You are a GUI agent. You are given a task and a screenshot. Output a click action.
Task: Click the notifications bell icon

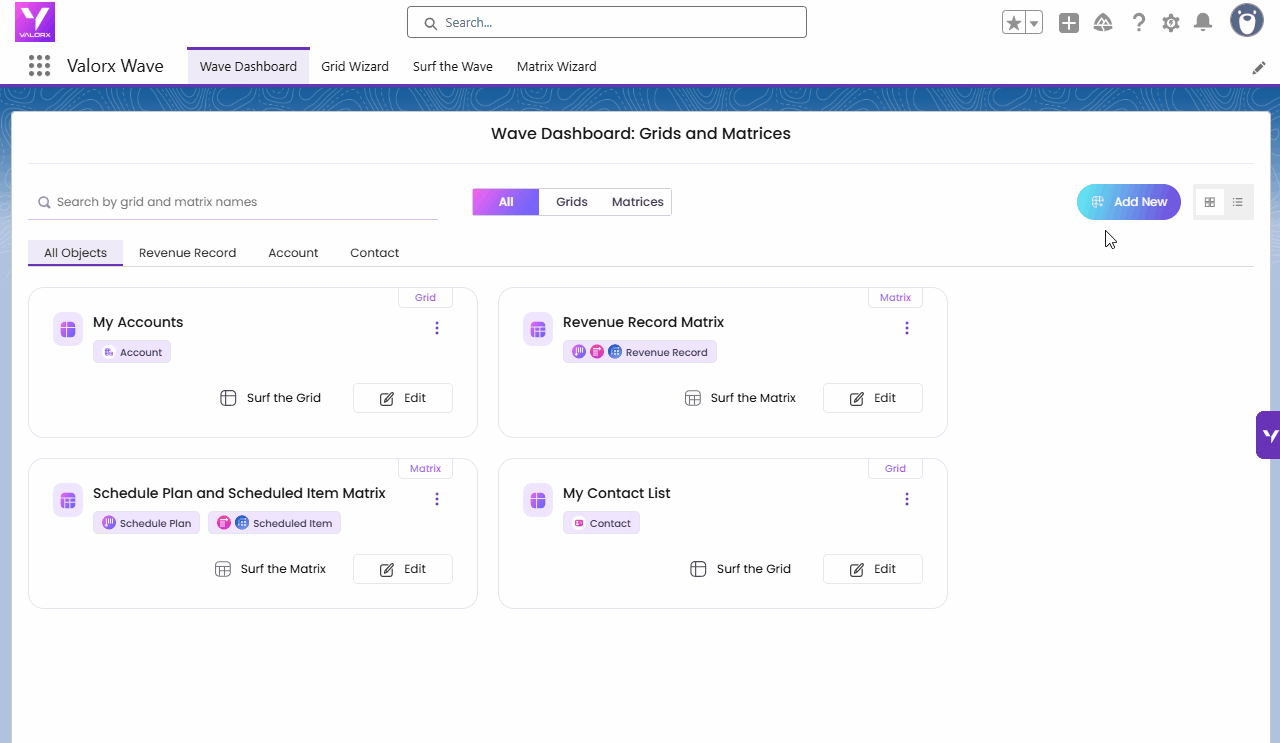point(1203,23)
